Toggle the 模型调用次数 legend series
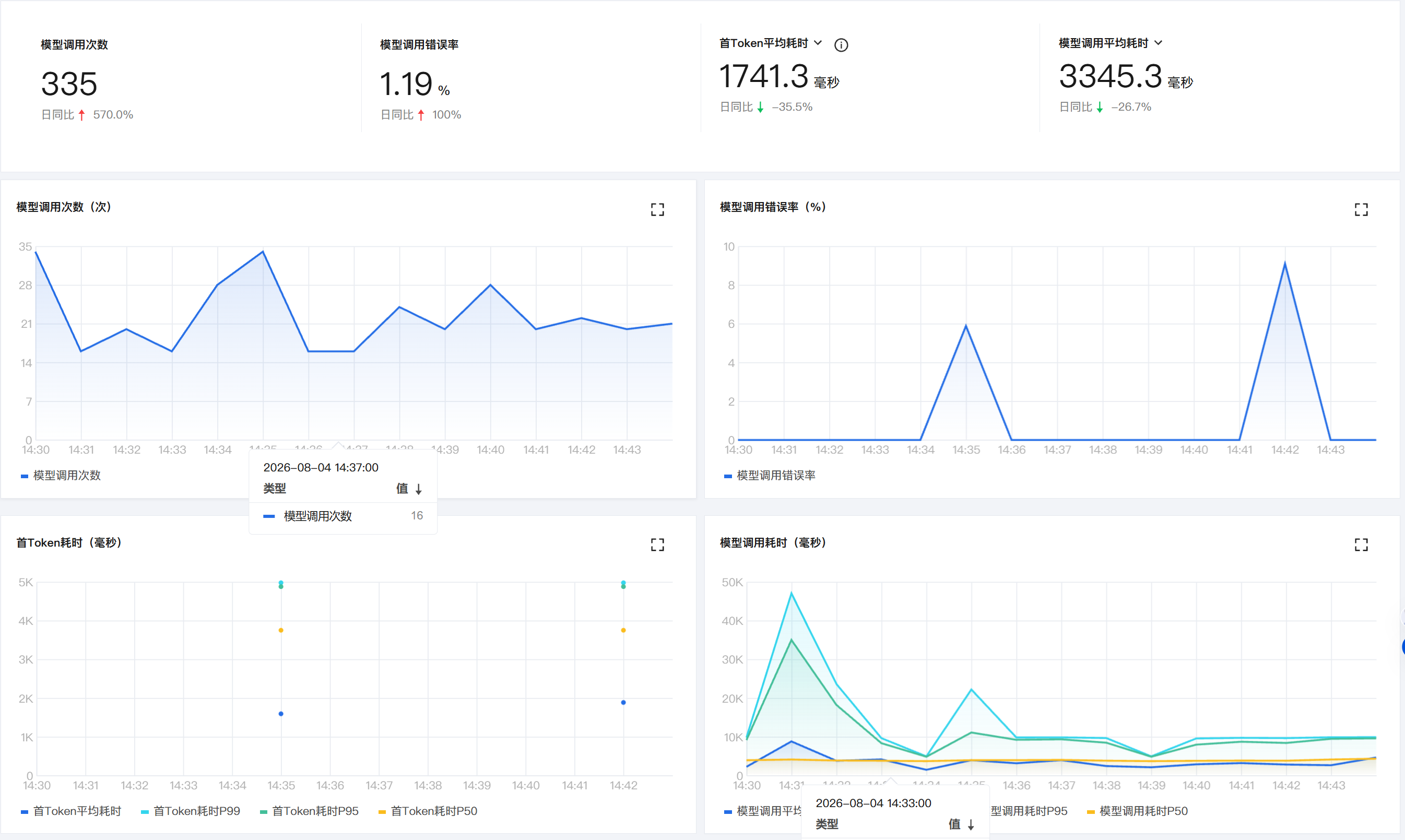 (61, 476)
